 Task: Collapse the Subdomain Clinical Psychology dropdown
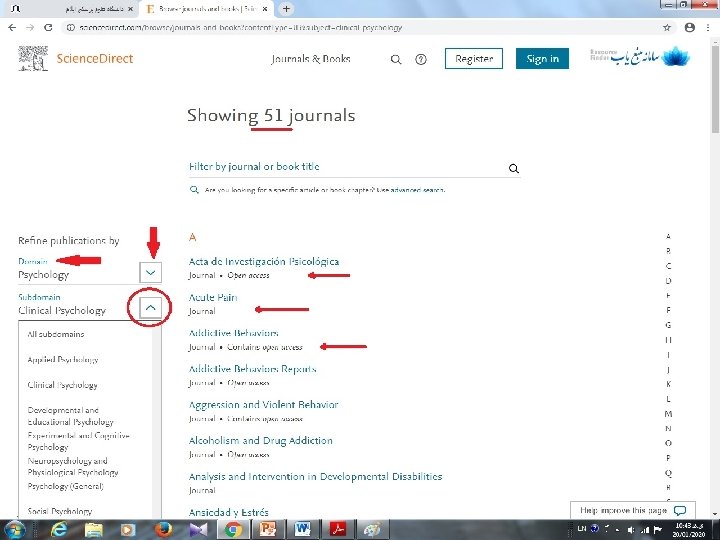tap(151, 308)
